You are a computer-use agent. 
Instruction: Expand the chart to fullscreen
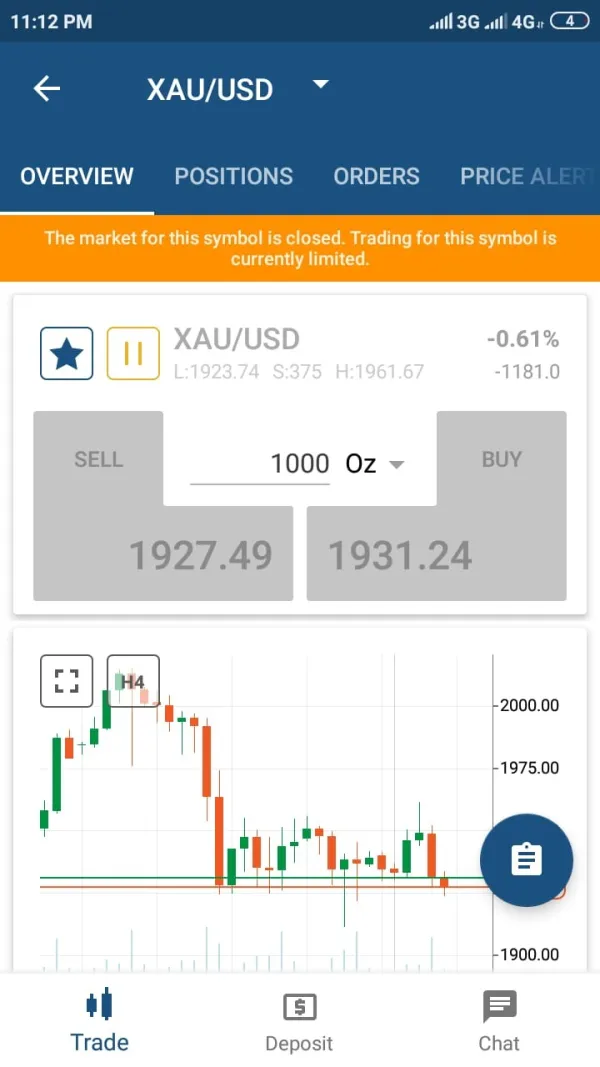point(66,681)
